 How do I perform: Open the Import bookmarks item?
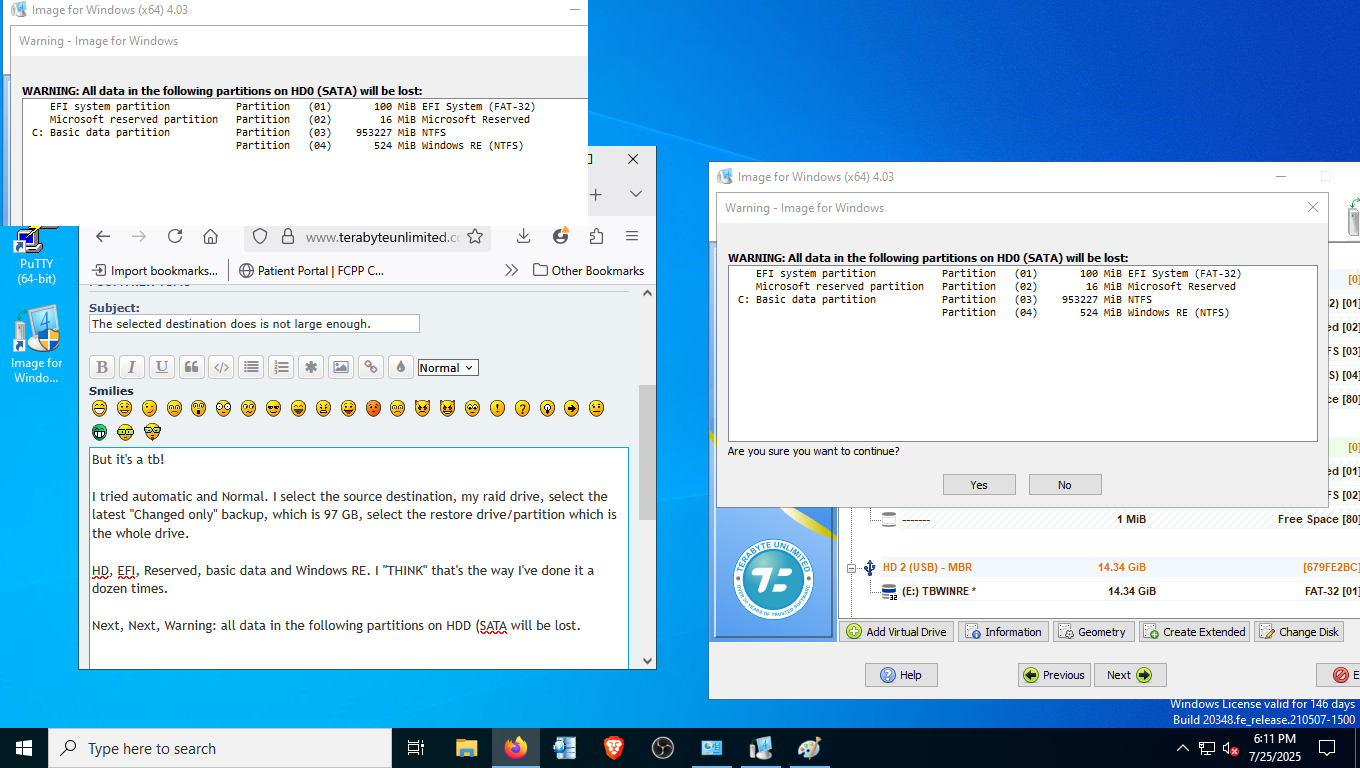155,270
